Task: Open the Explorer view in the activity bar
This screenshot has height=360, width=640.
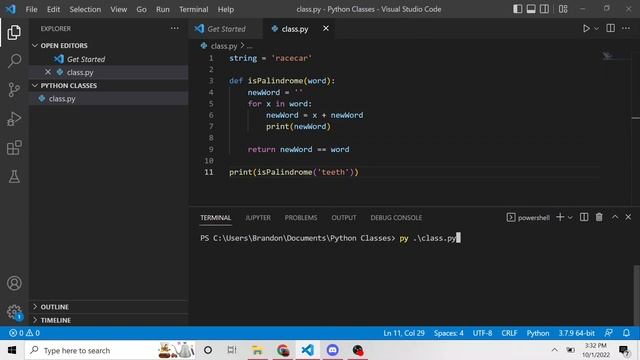Action: [x=14, y=32]
